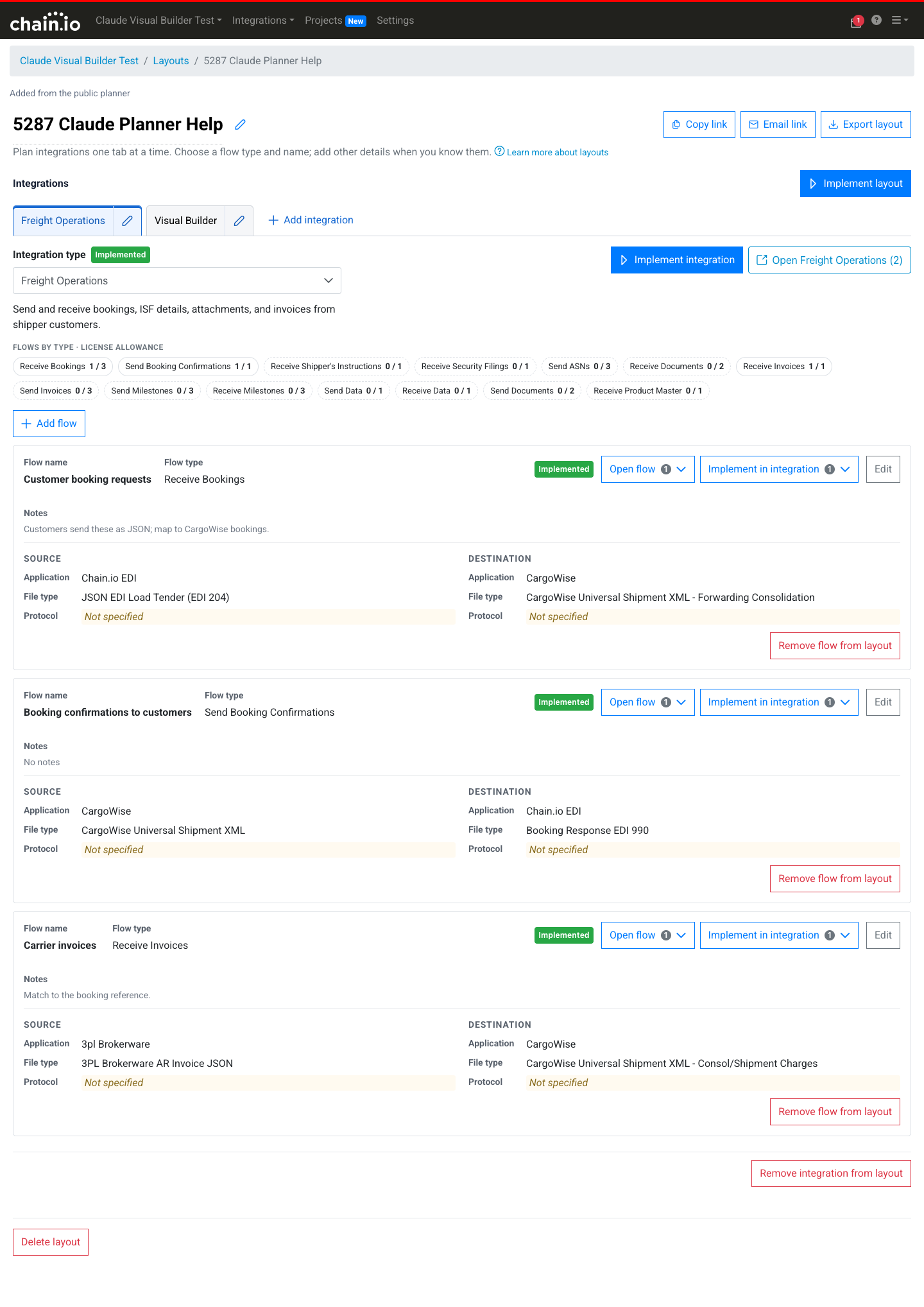
Task: Click Remove integration from layout
Action: pyautogui.click(x=831, y=1173)
